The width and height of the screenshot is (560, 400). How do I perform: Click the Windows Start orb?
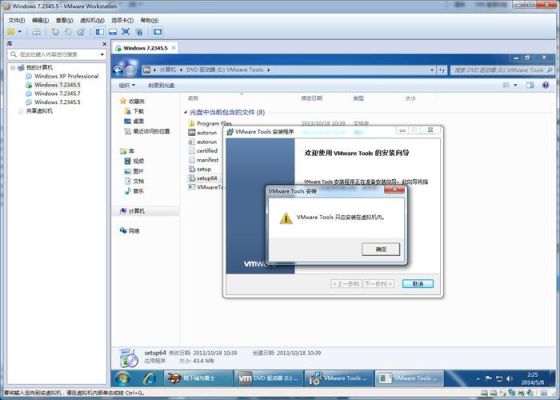pyautogui.click(x=122, y=378)
